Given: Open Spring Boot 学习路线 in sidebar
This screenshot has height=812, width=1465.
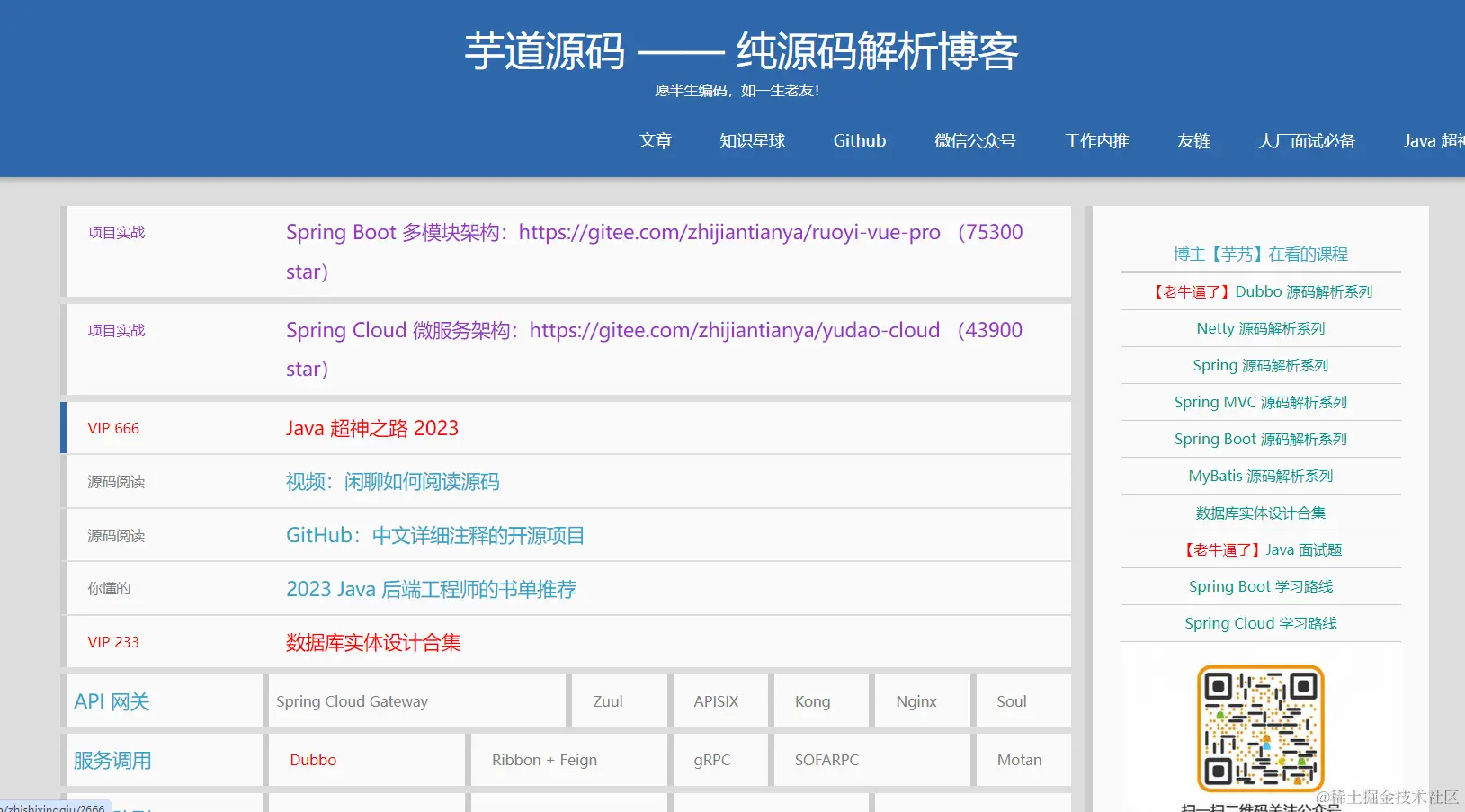Looking at the screenshot, I should tap(1260, 586).
